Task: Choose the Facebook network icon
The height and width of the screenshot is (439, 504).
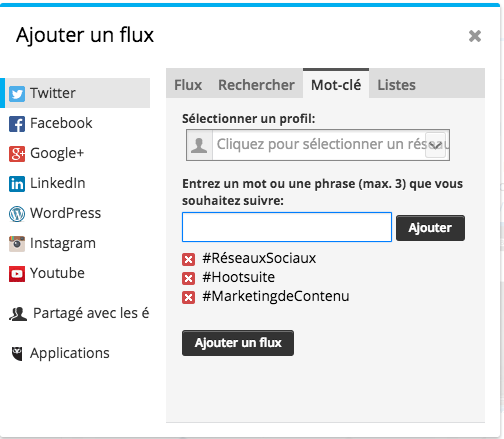Action: point(17,124)
